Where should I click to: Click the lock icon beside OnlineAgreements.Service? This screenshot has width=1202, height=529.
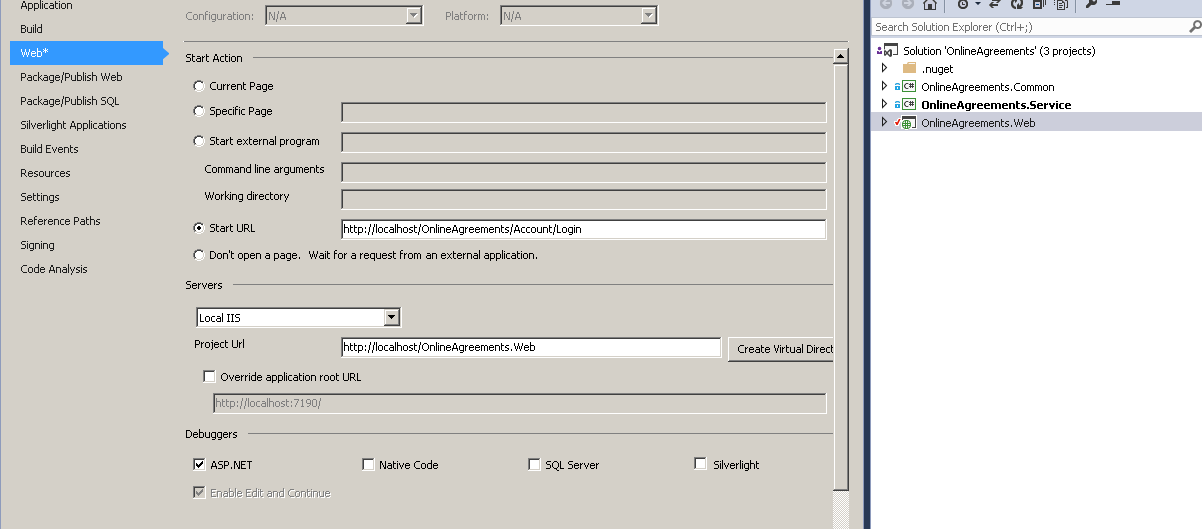[x=897, y=104]
